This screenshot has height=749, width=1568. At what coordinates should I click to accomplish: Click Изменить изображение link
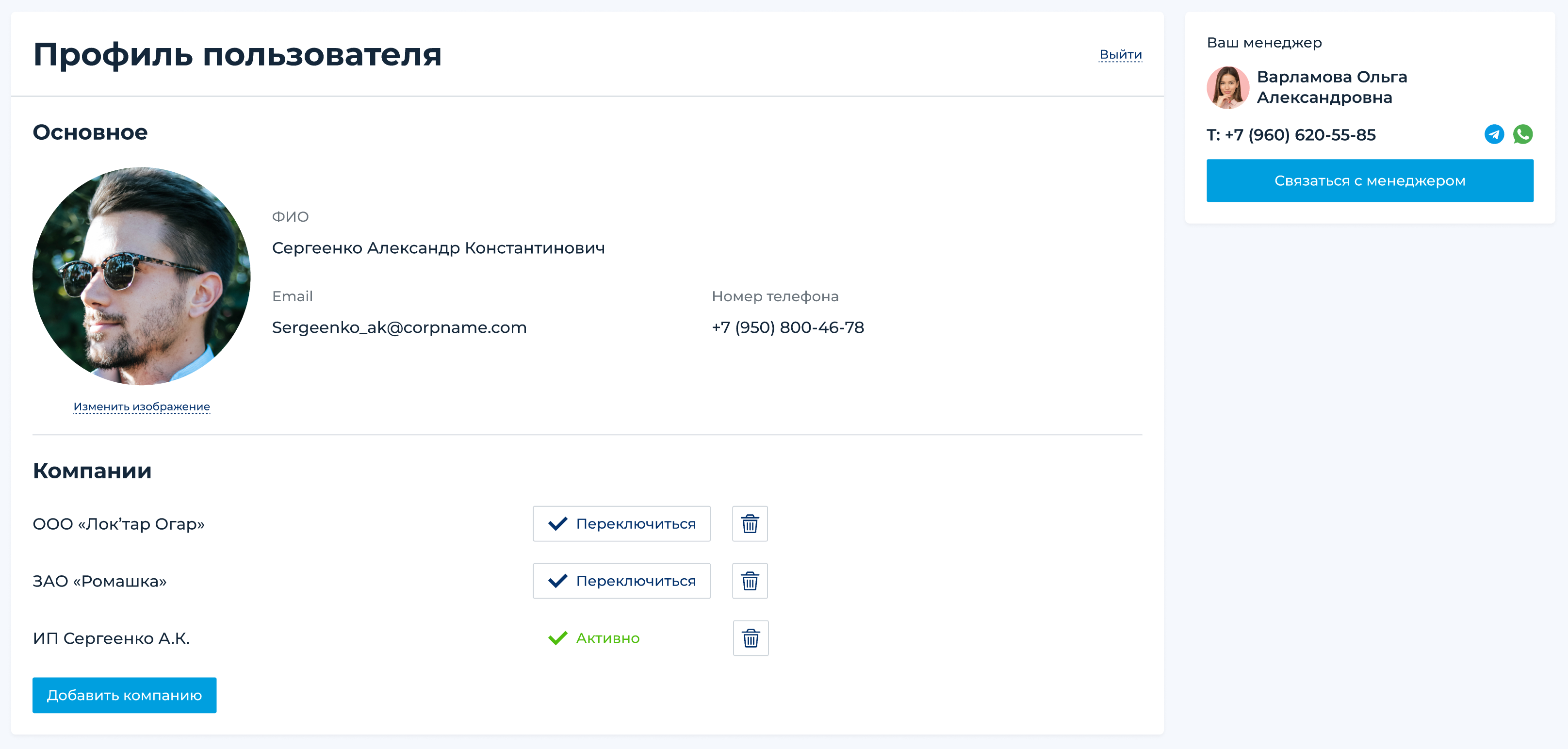(141, 407)
